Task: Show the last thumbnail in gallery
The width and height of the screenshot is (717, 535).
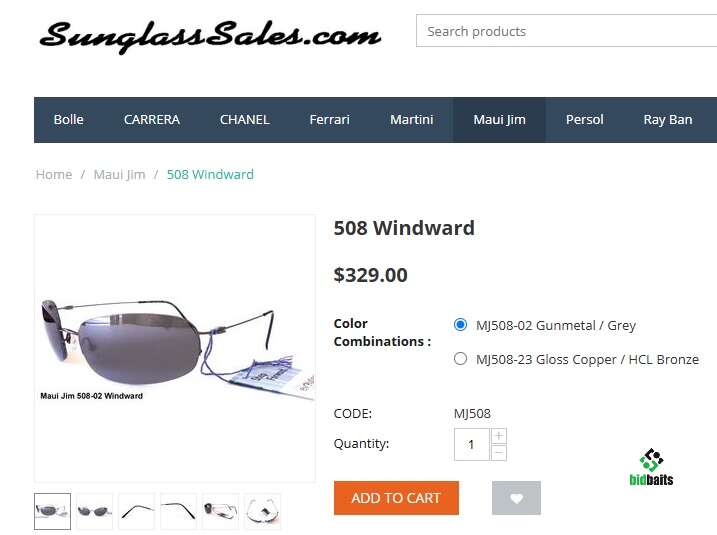Action: (x=262, y=511)
